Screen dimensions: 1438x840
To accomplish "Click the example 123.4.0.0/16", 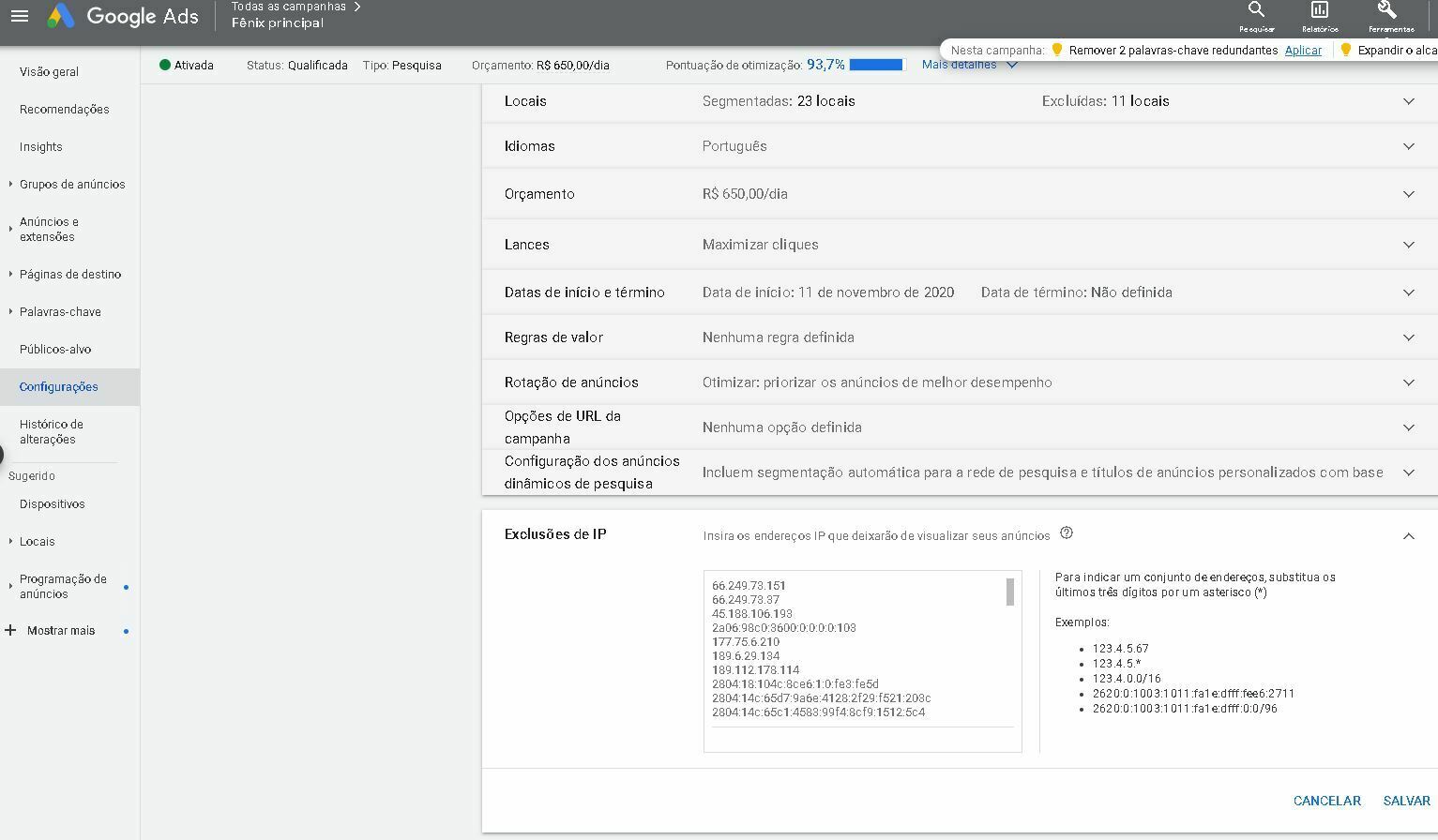I will (x=1127, y=678).
